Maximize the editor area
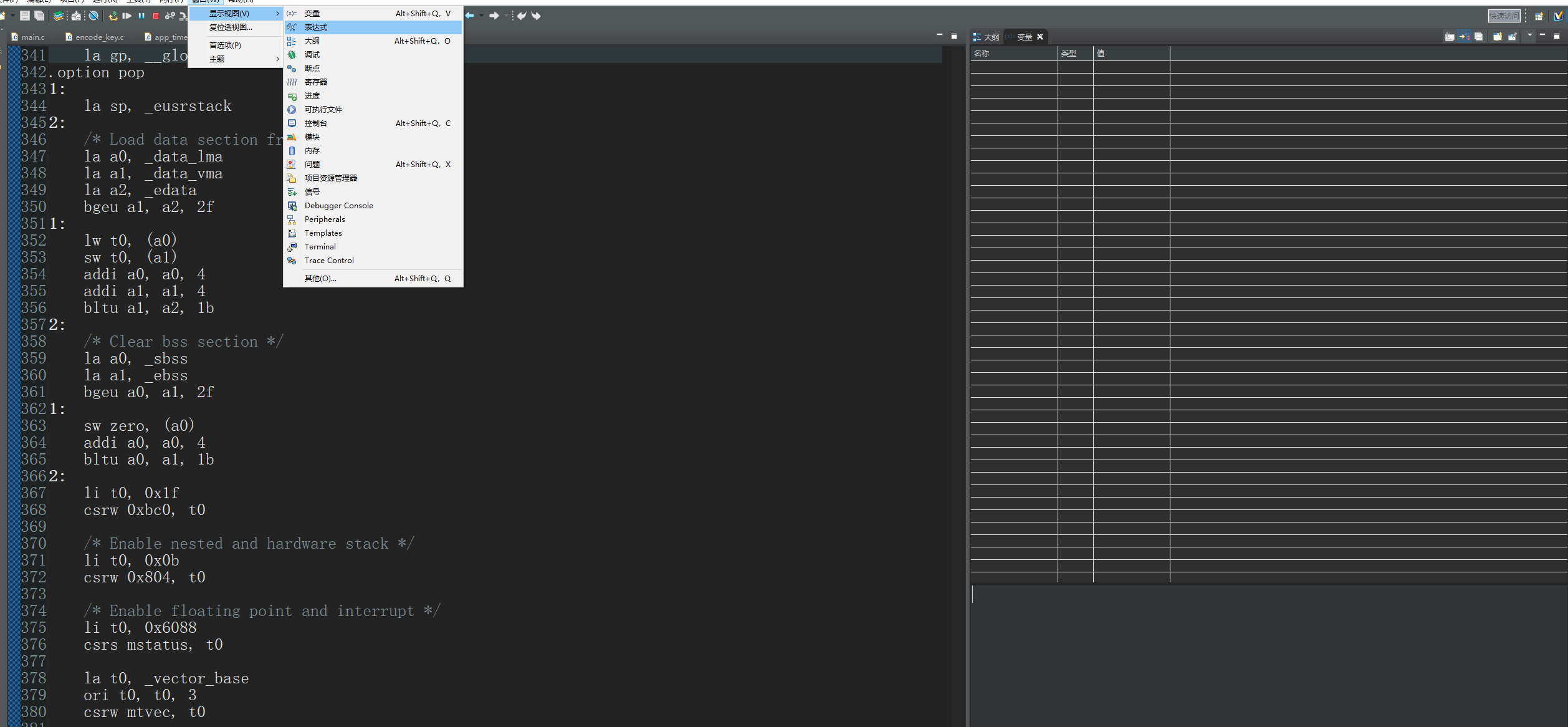This screenshot has width=1568, height=727. click(954, 36)
